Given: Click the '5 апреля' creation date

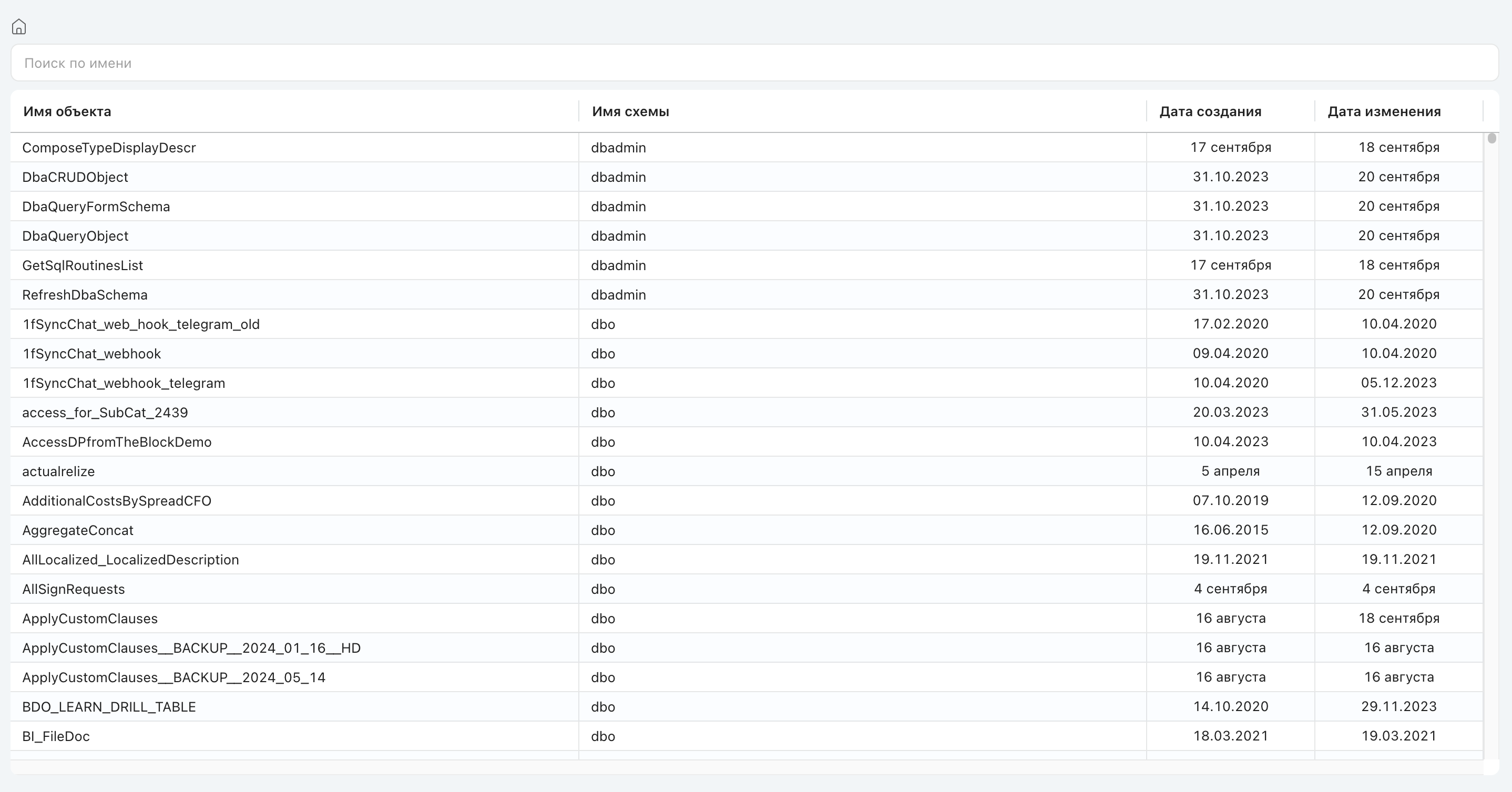Looking at the screenshot, I should [1230, 471].
